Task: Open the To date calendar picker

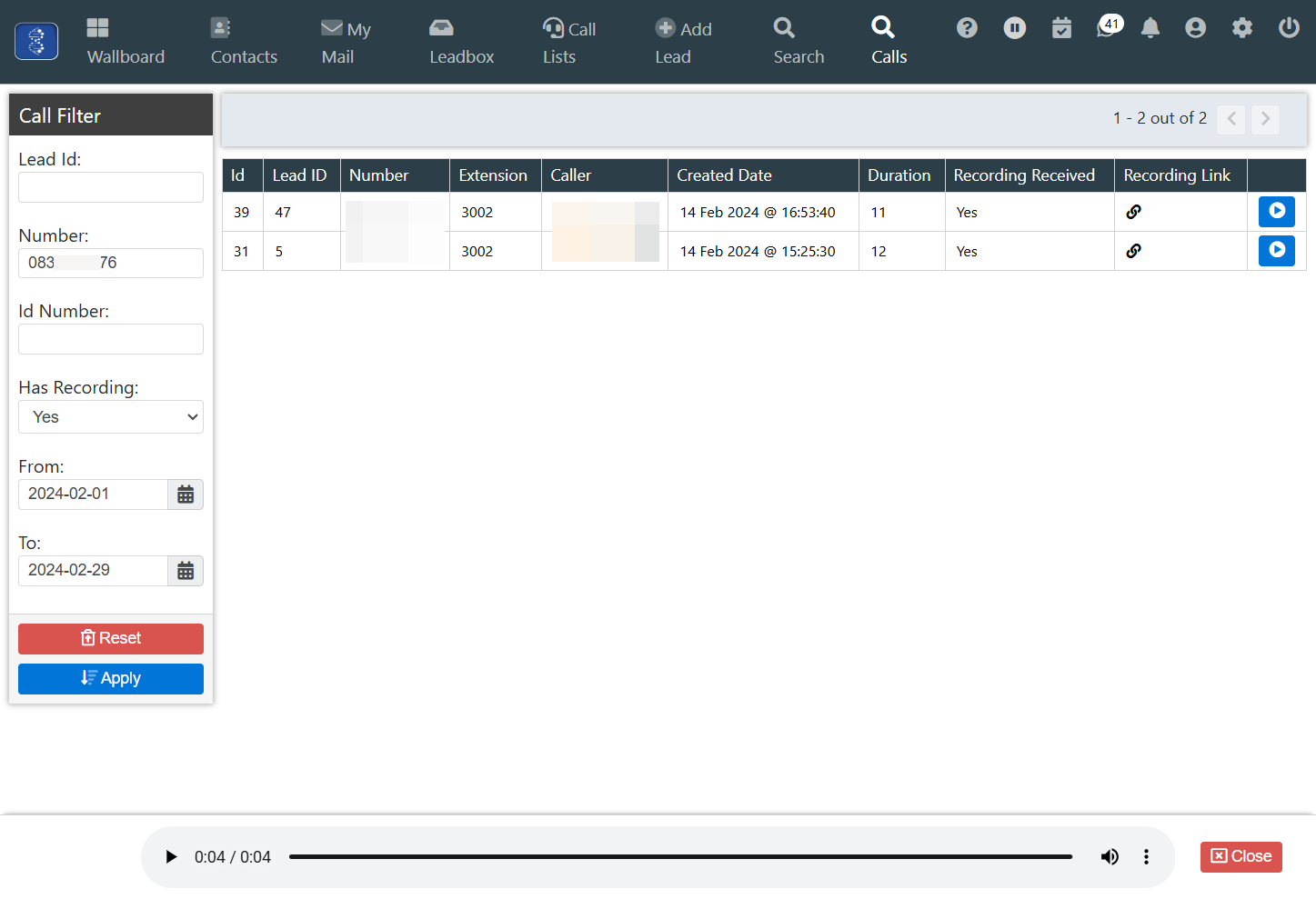Action: coord(186,571)
